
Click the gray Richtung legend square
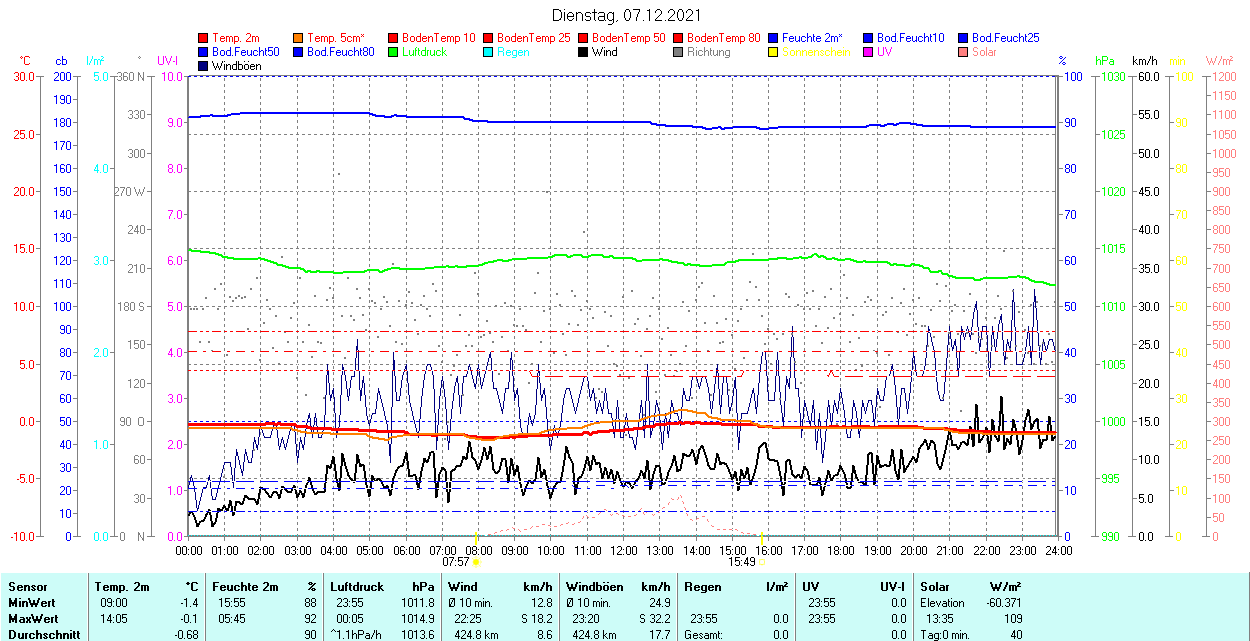click(x=679, y=52)
